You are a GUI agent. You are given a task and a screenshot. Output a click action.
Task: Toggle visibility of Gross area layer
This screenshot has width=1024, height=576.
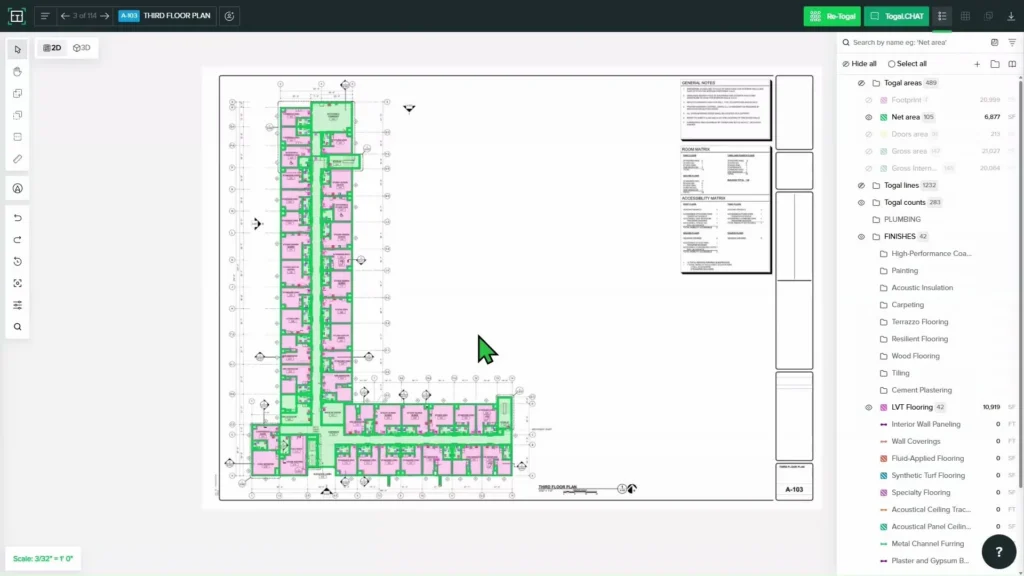click(x=869, y=152)
